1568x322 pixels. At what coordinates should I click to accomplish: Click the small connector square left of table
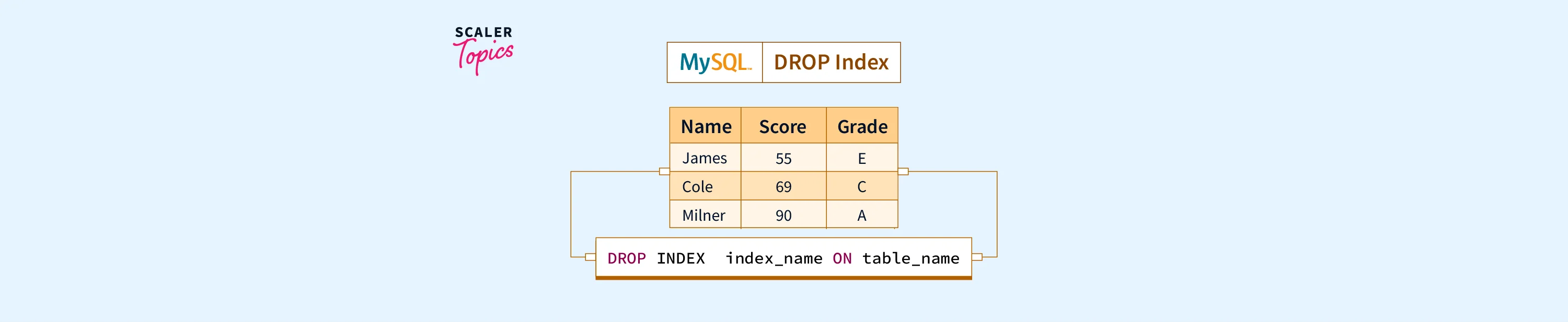[664, 171]
